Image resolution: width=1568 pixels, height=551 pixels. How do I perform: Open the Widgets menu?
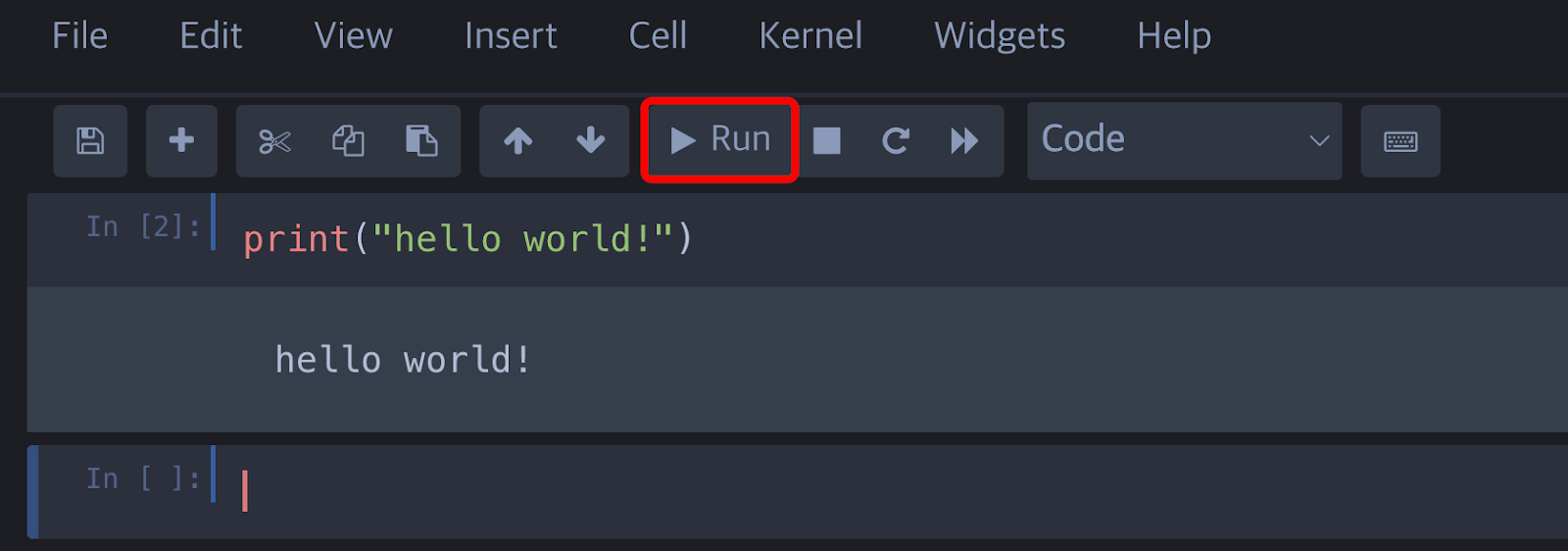1000,36
